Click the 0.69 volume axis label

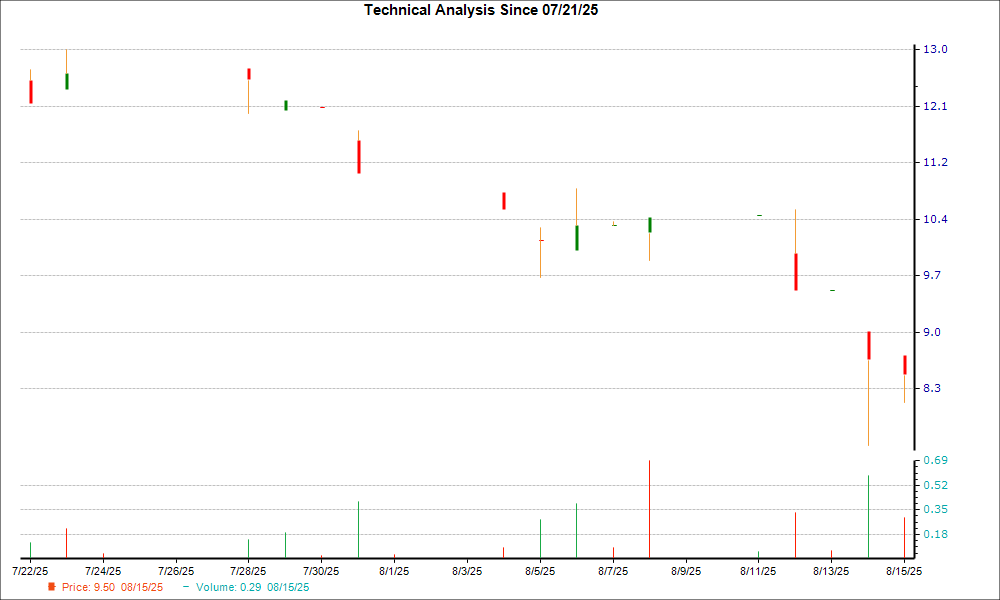pos(935,460)
